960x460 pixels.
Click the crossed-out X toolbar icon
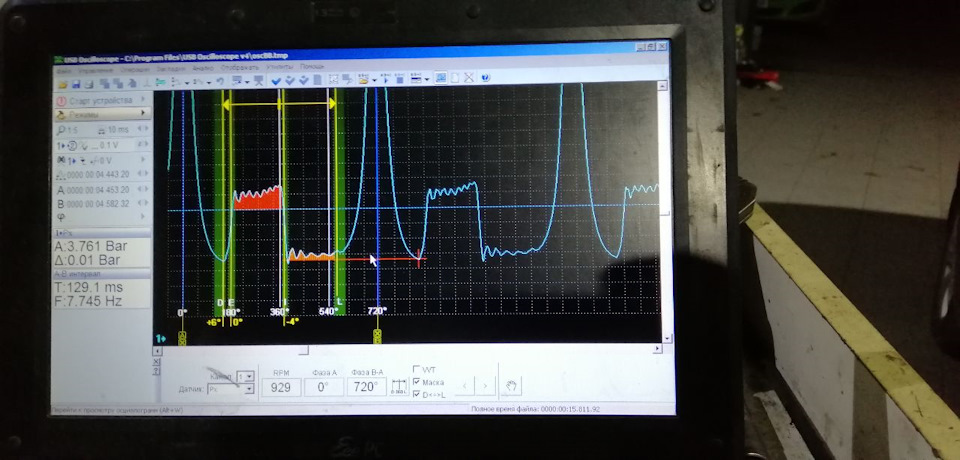coord(469,77)
